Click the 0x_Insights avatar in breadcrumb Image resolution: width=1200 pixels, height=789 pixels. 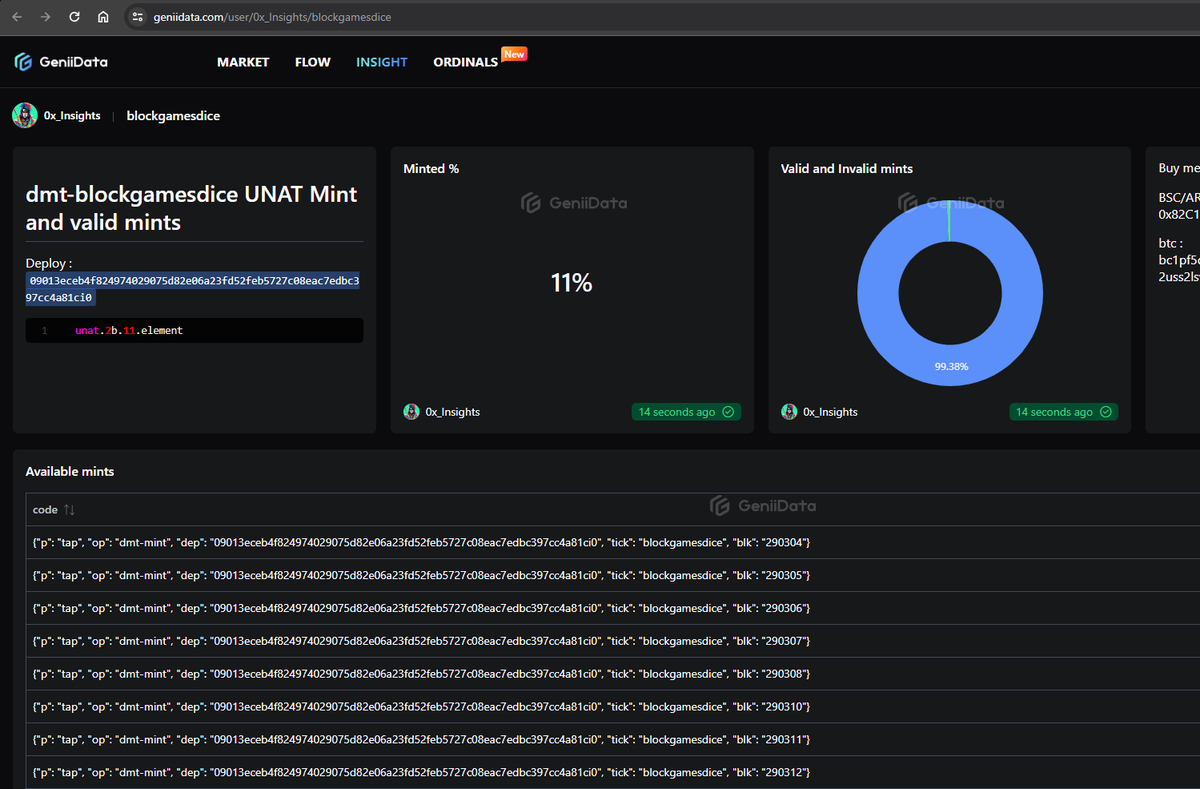(x=25, y=115)
